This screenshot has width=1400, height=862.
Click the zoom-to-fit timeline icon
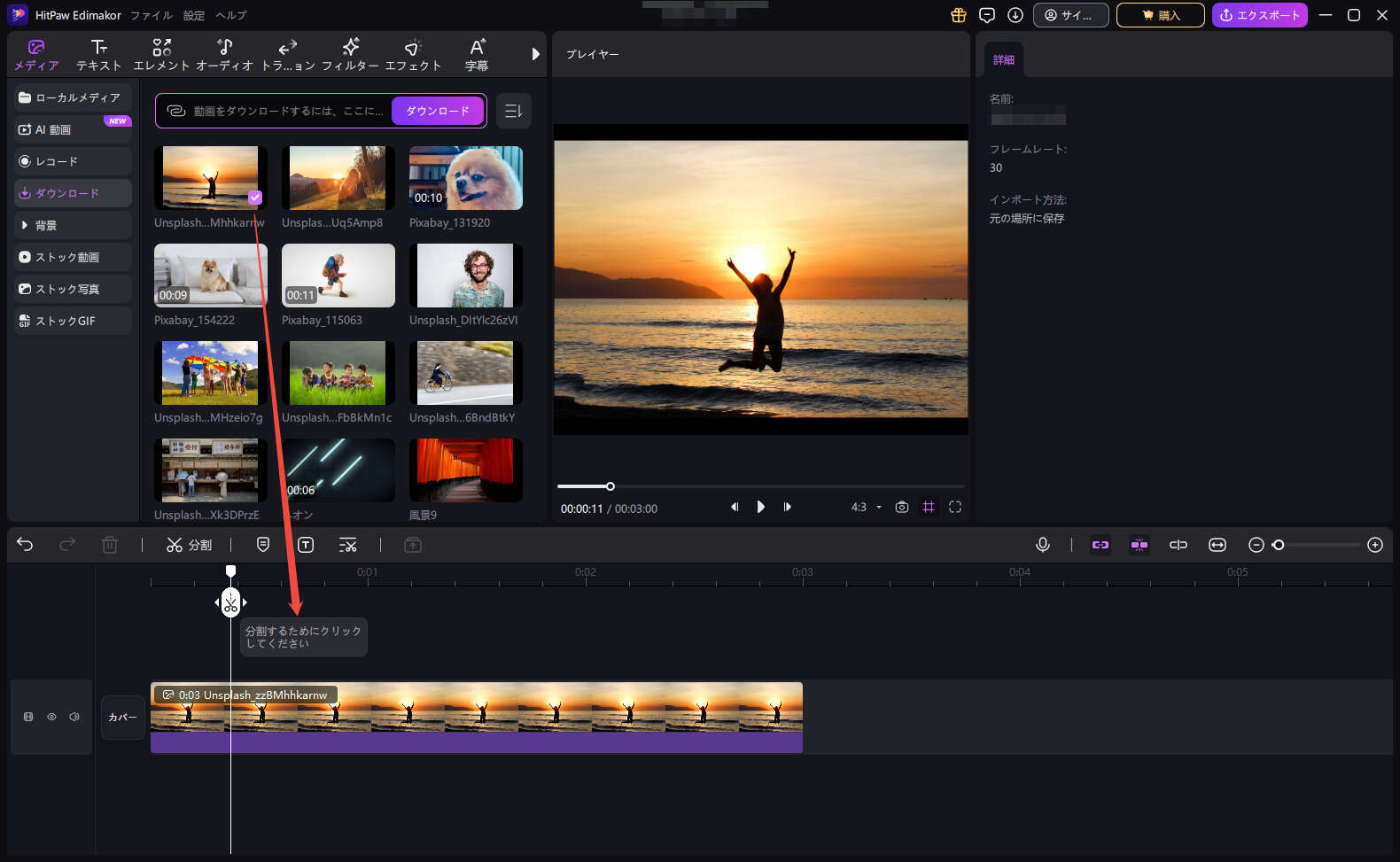tap(1217, 545)
